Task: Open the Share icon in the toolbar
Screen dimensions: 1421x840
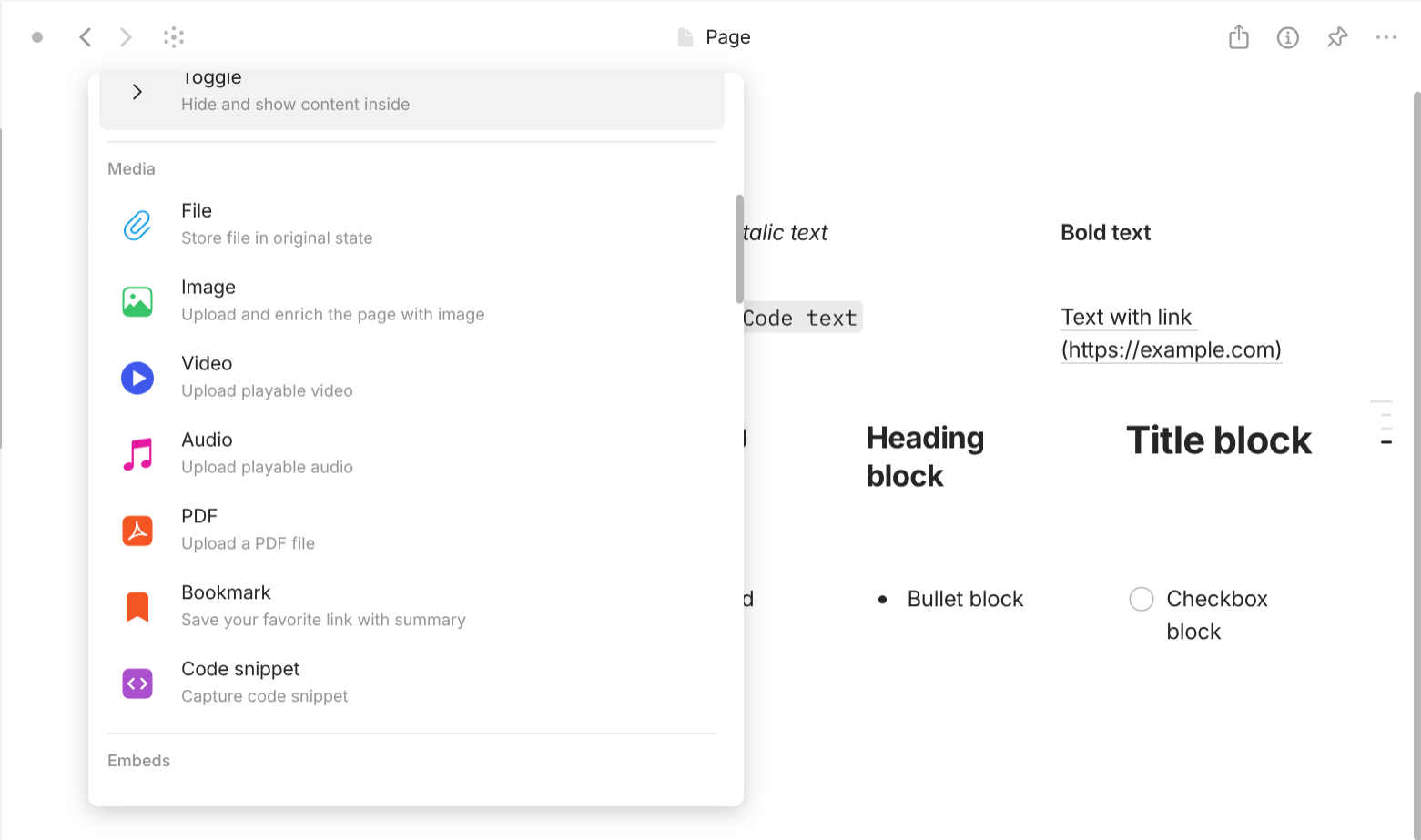Action: point(1238,37)
